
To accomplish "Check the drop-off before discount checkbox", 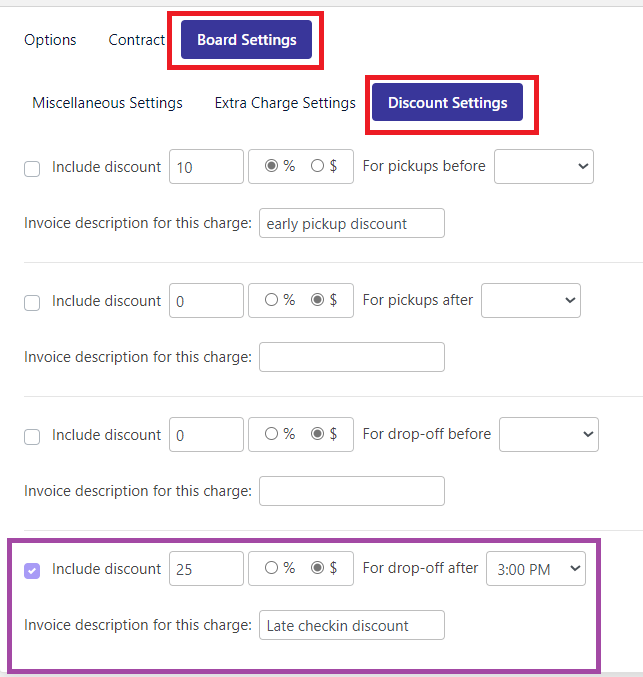I will pos(32,437).
